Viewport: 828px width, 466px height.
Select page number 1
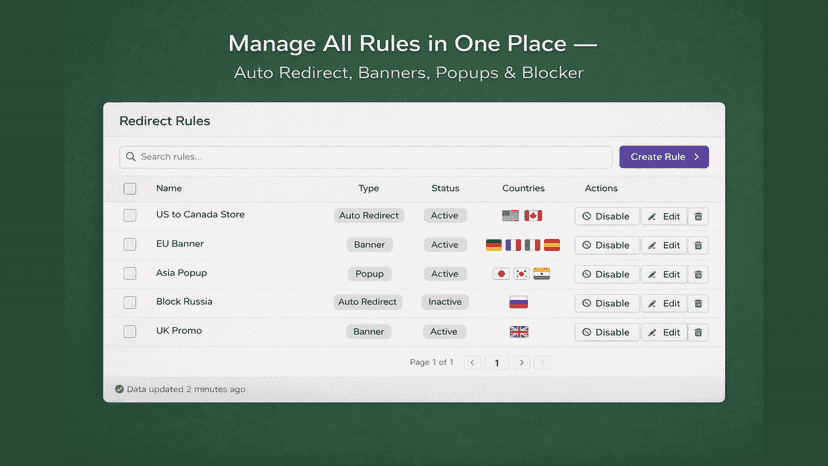(497, 362)
